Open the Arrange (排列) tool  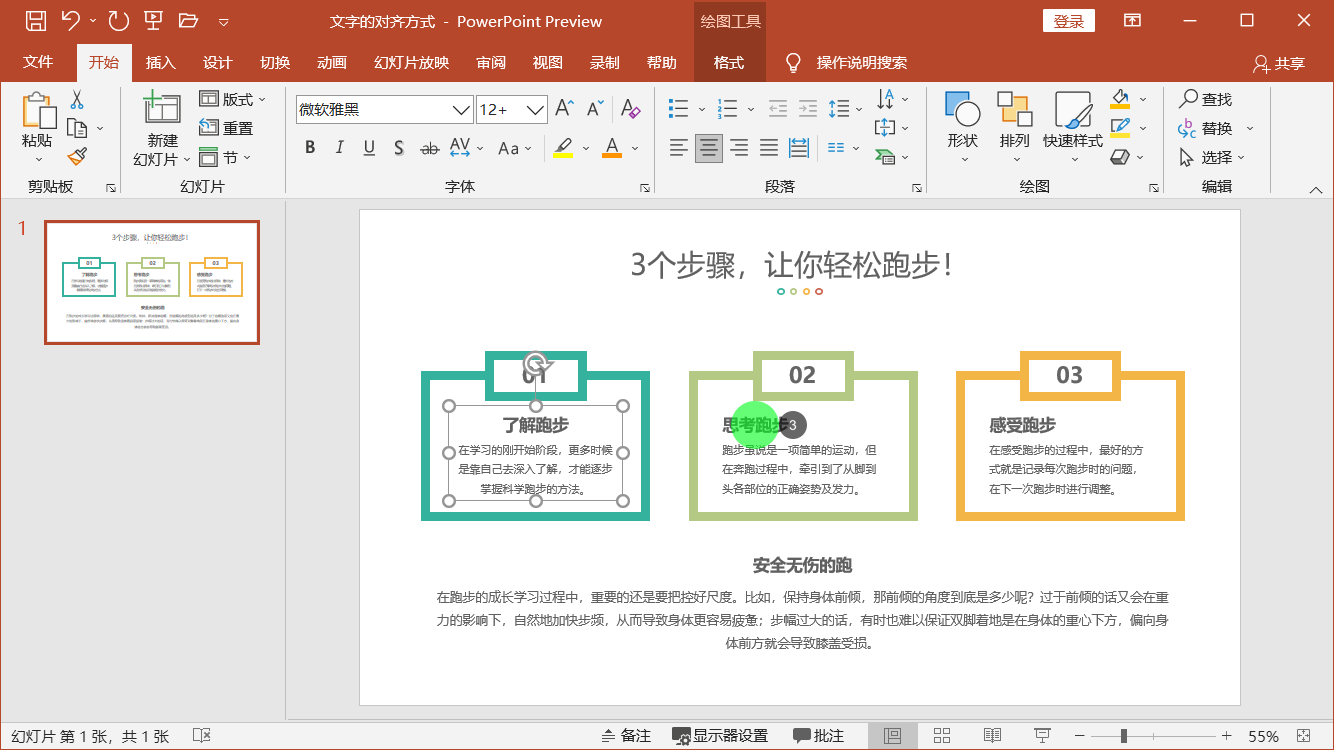1014,109
